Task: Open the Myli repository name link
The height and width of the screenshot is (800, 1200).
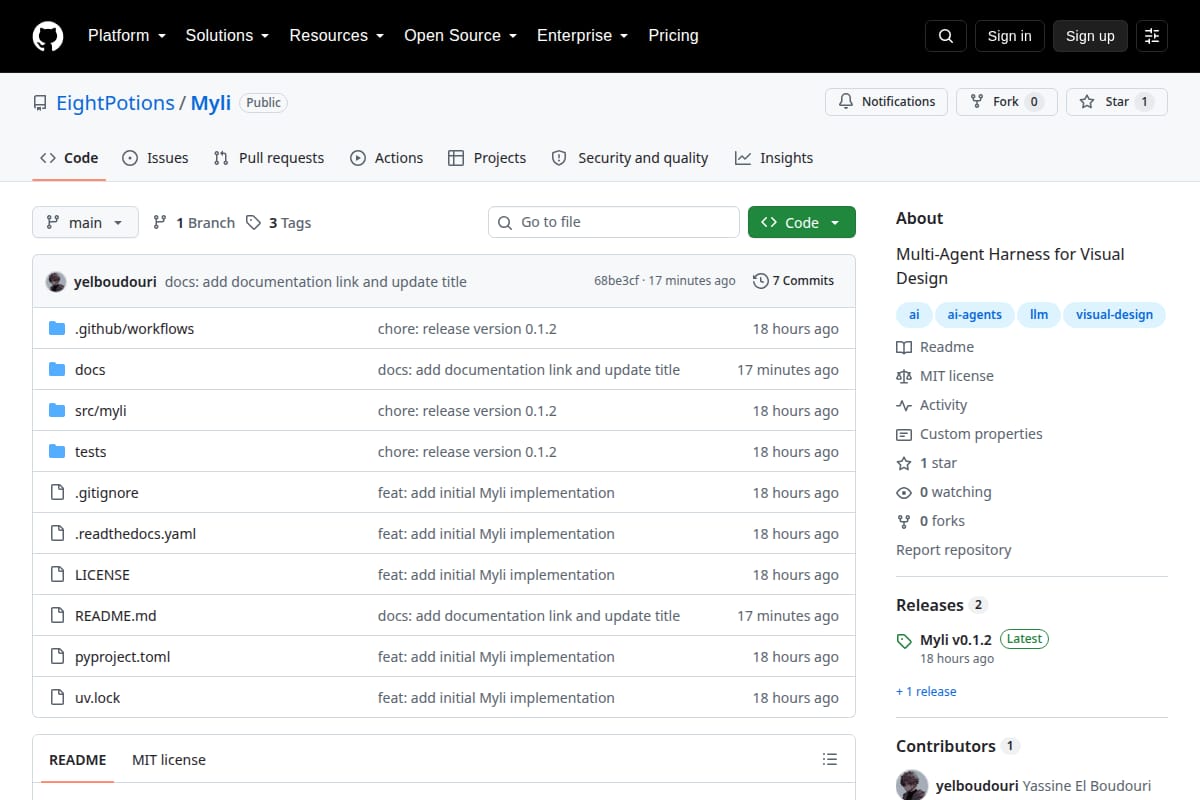Action: pyautogui.click(x=211, y=103)
